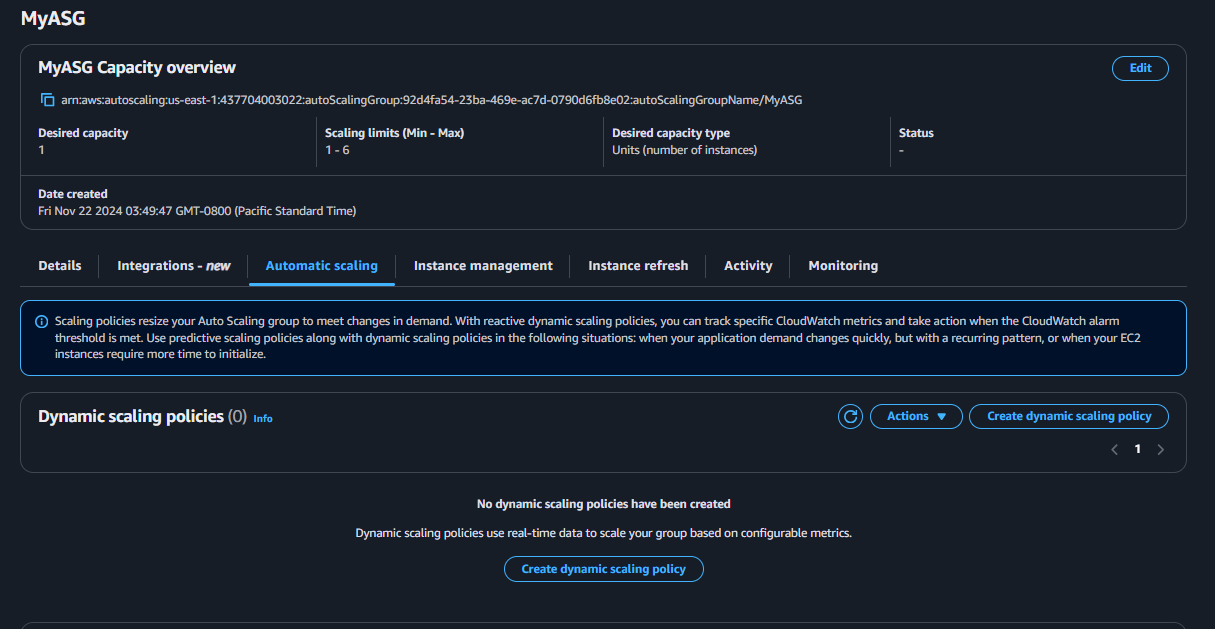Click the header Create dynamic scaling policy button
1215x629 pixels.
pos(1069,416)
